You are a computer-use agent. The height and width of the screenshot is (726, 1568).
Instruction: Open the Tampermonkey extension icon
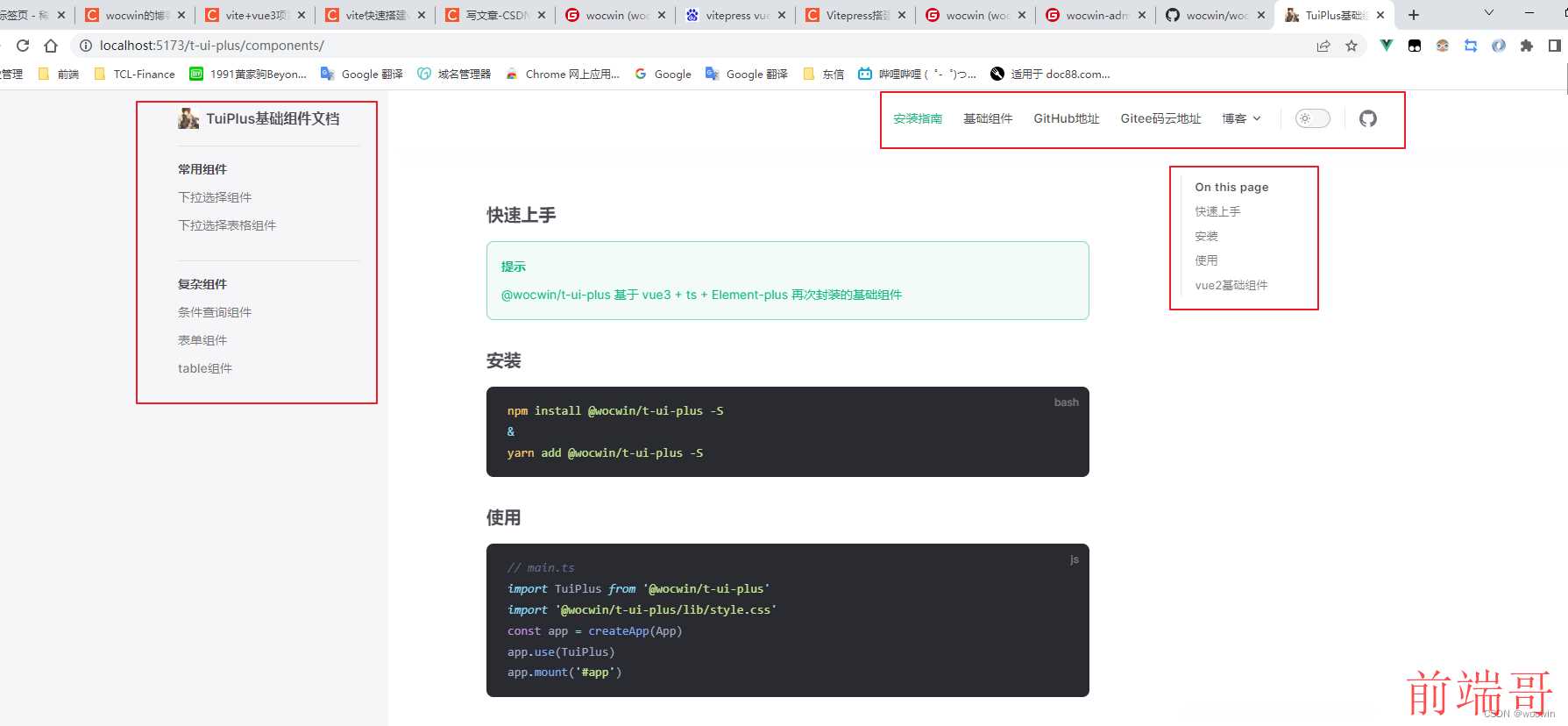pyautogui.click(x=1415, y=46)
